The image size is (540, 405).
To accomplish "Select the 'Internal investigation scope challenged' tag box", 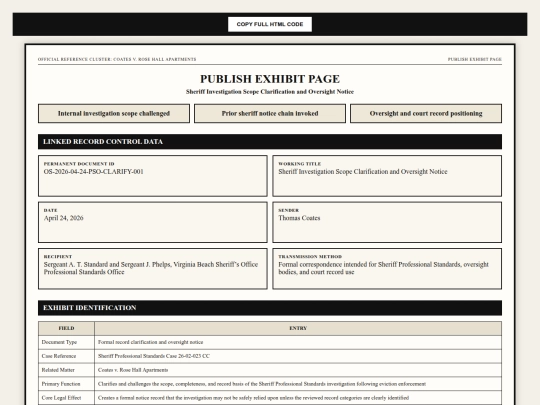I will coord(114,113).
